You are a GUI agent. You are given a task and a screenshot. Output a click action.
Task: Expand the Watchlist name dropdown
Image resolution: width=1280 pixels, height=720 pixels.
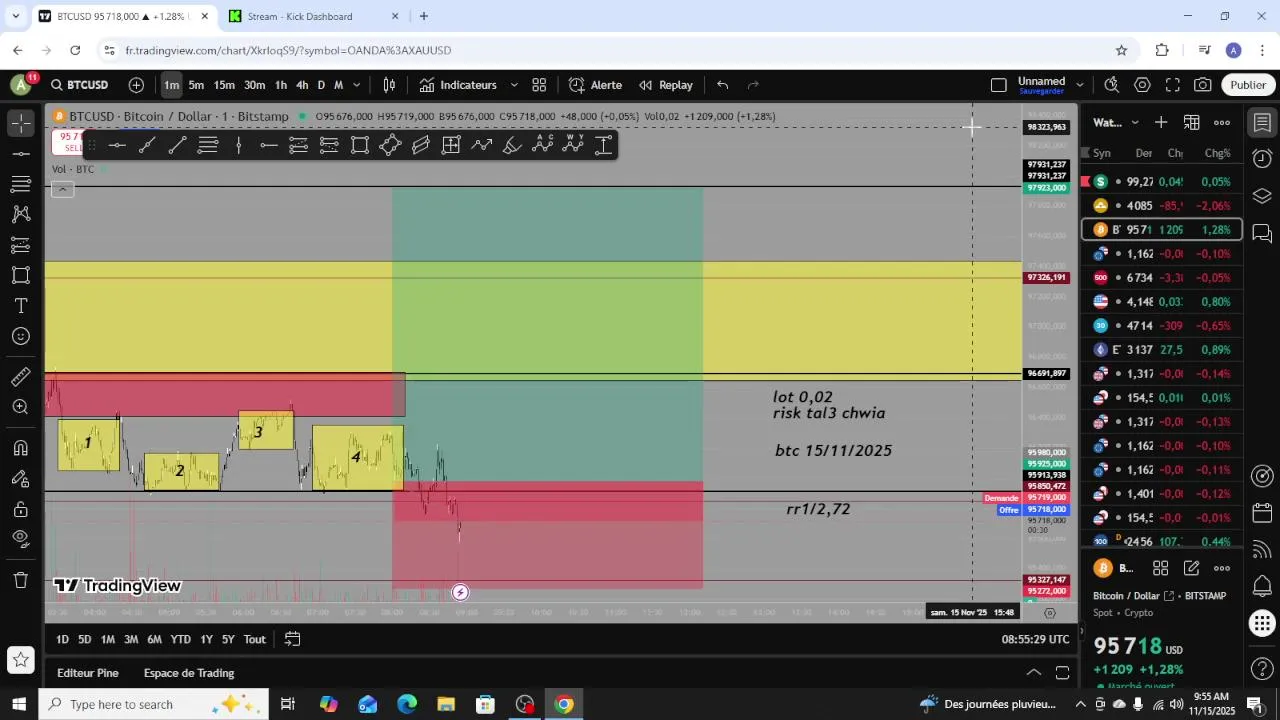[1135, 123]
